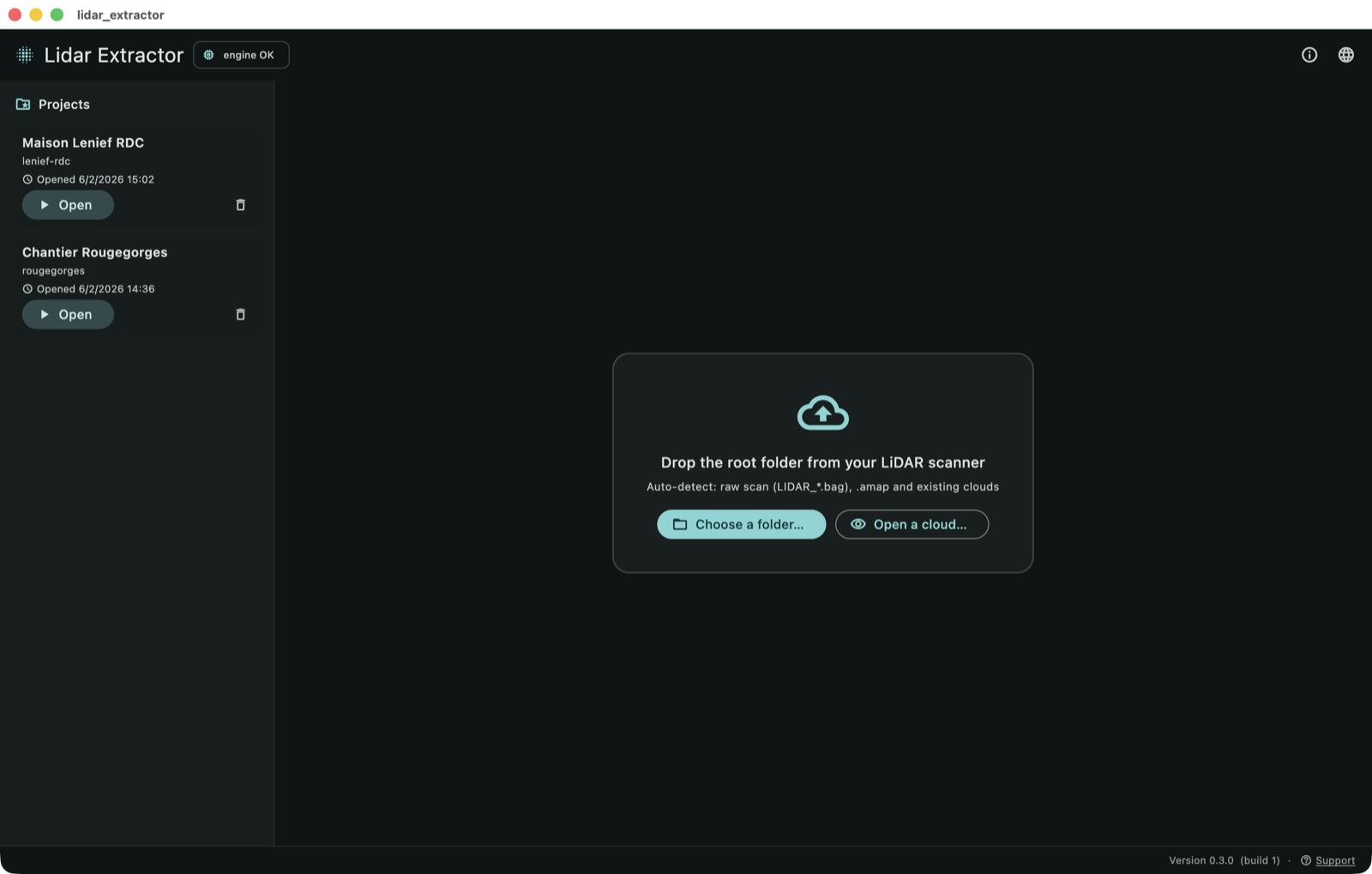Click the lenief-rdc folder name text
1372x874 pixels.
coord(46,161)
